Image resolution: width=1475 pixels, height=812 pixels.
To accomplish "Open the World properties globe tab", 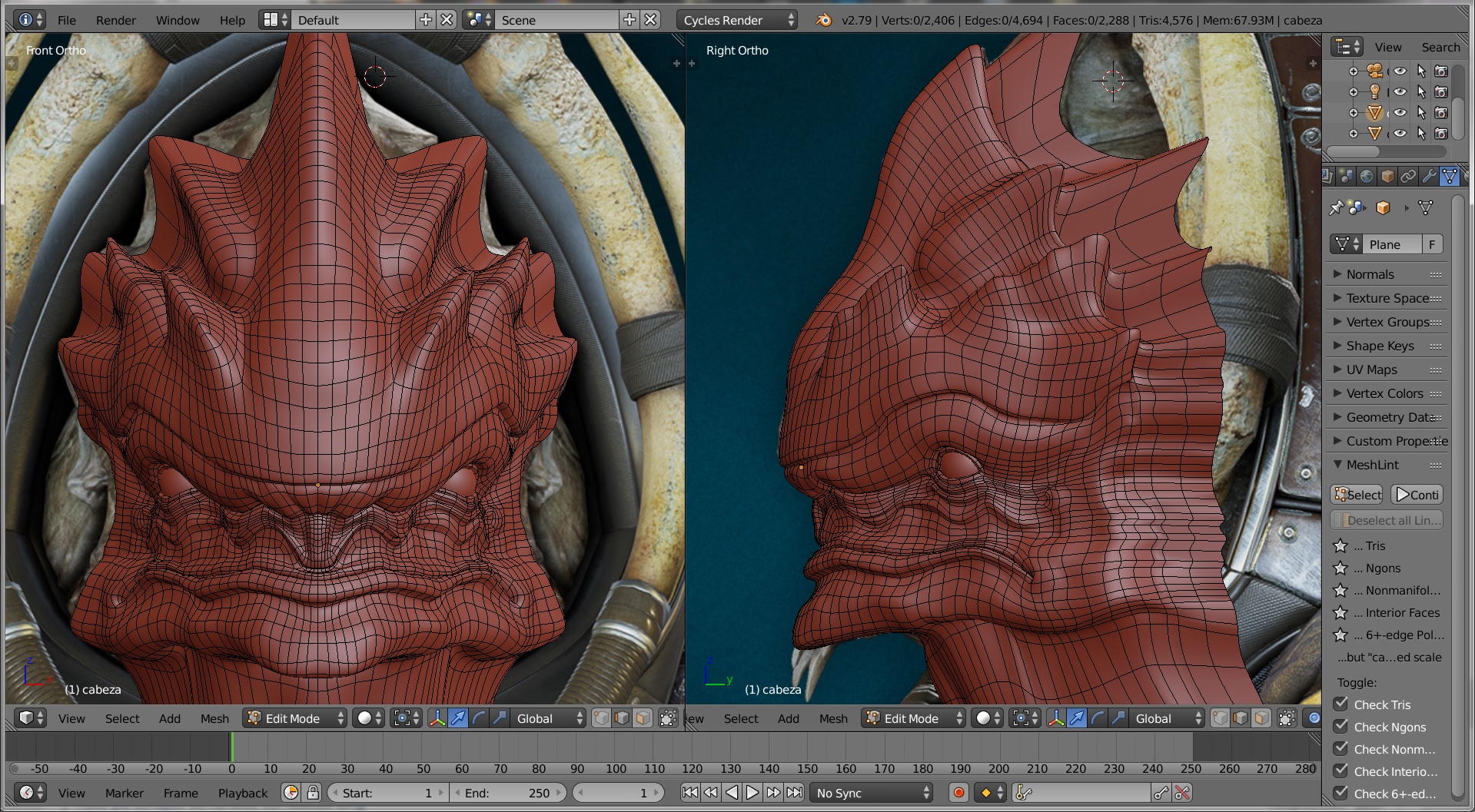I will pyautogui.click(x=1366, y=177).
